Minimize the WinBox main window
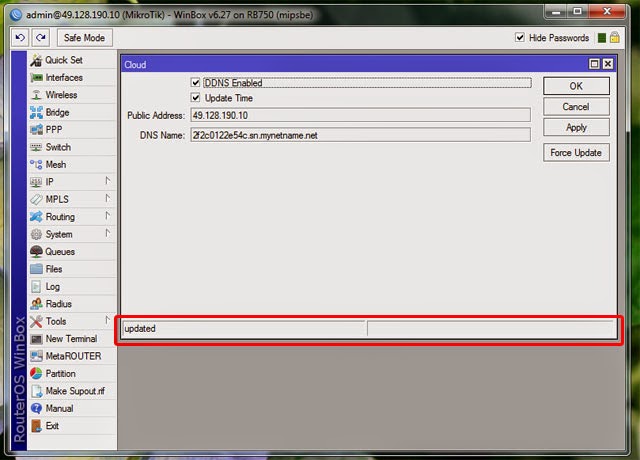640x460 pixels. pos(557,11)
